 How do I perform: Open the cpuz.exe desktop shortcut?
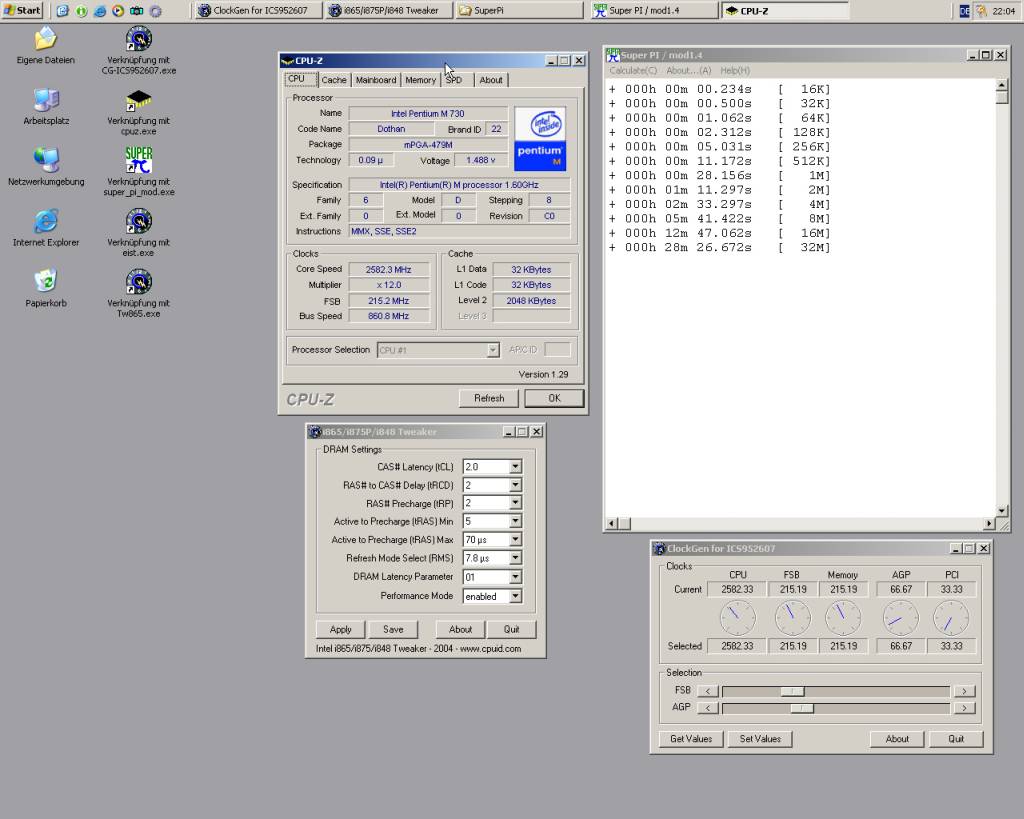[x=139, y=101]
